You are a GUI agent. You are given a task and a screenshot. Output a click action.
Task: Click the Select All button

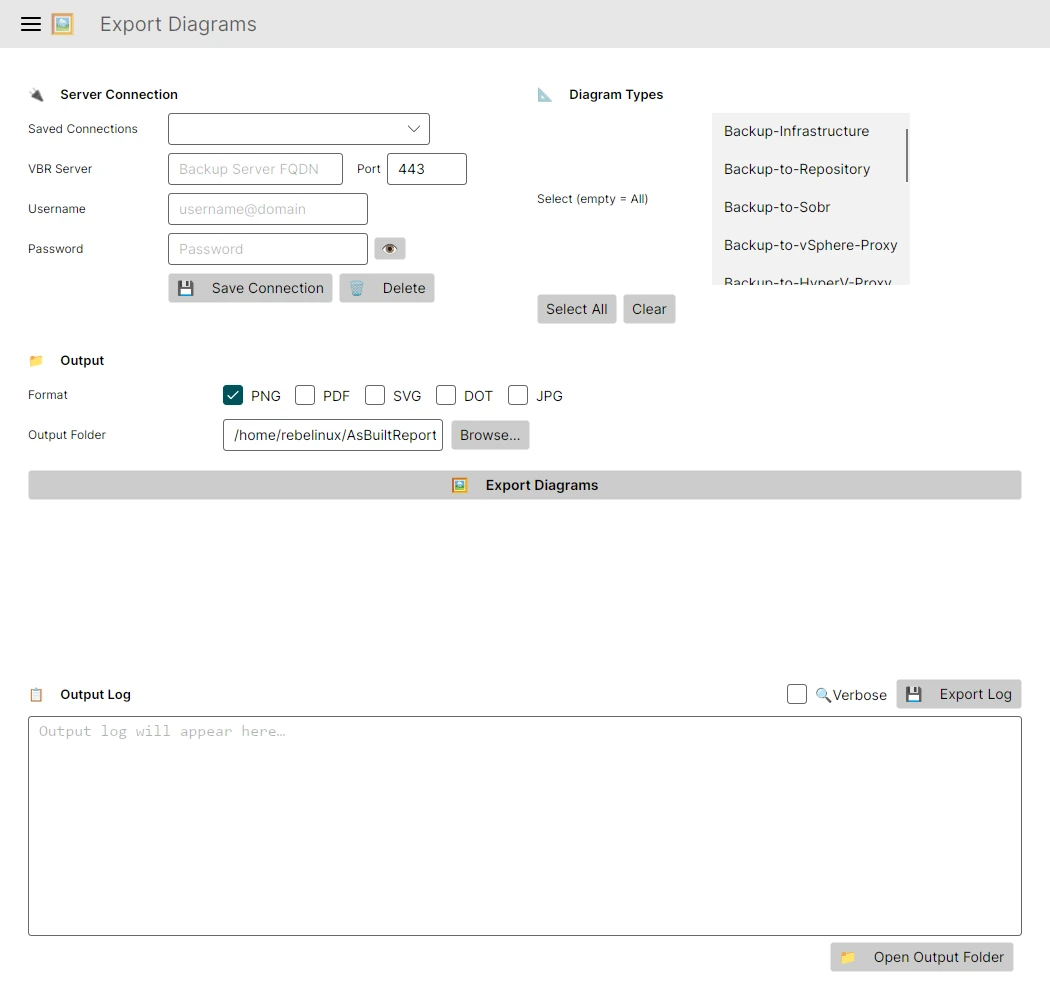point(576,309)
